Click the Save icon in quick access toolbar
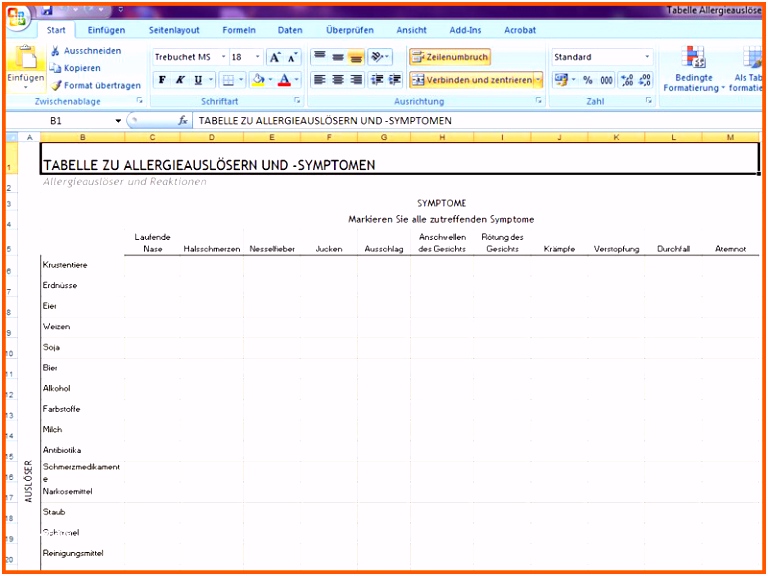Image resolution: width=768 pixels, height=576 pixels. coord(47,10)
